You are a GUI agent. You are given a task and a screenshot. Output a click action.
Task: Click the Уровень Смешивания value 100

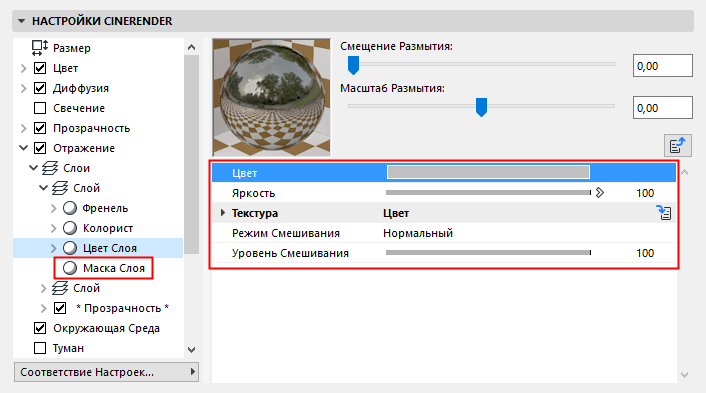click(645, 253)
